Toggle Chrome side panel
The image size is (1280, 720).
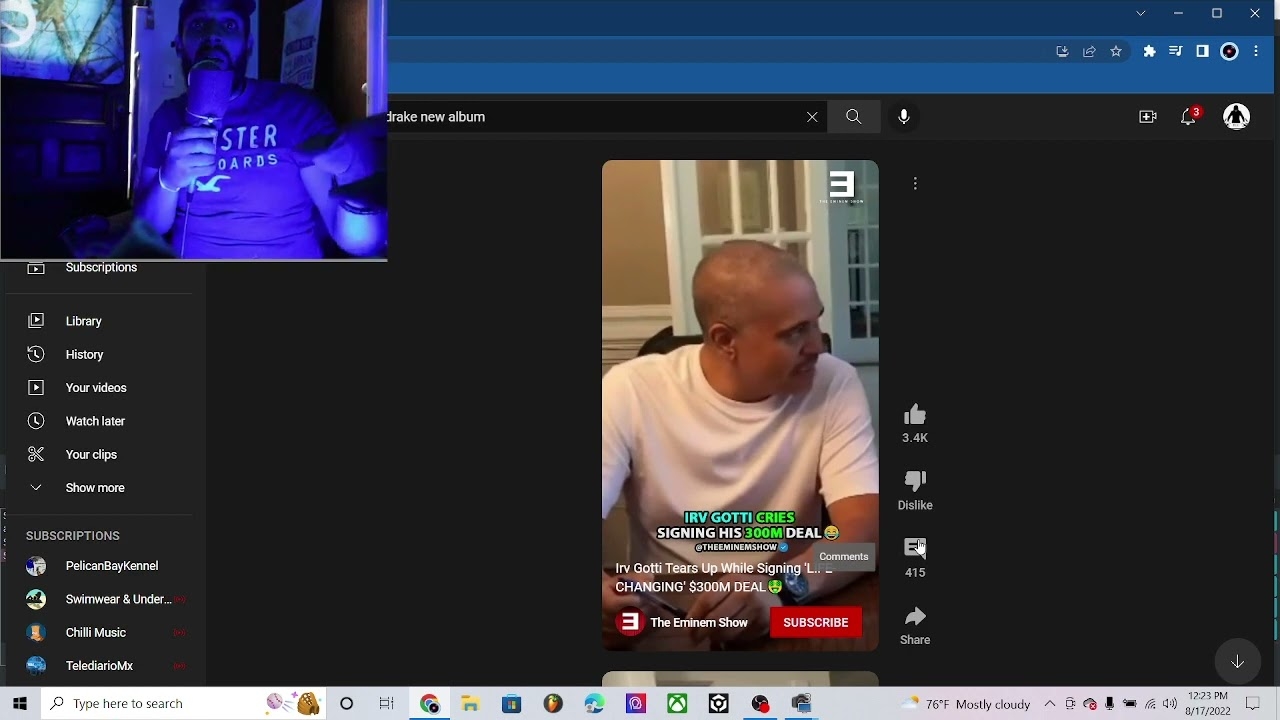pyautogui.click(x=1202, y=51)
